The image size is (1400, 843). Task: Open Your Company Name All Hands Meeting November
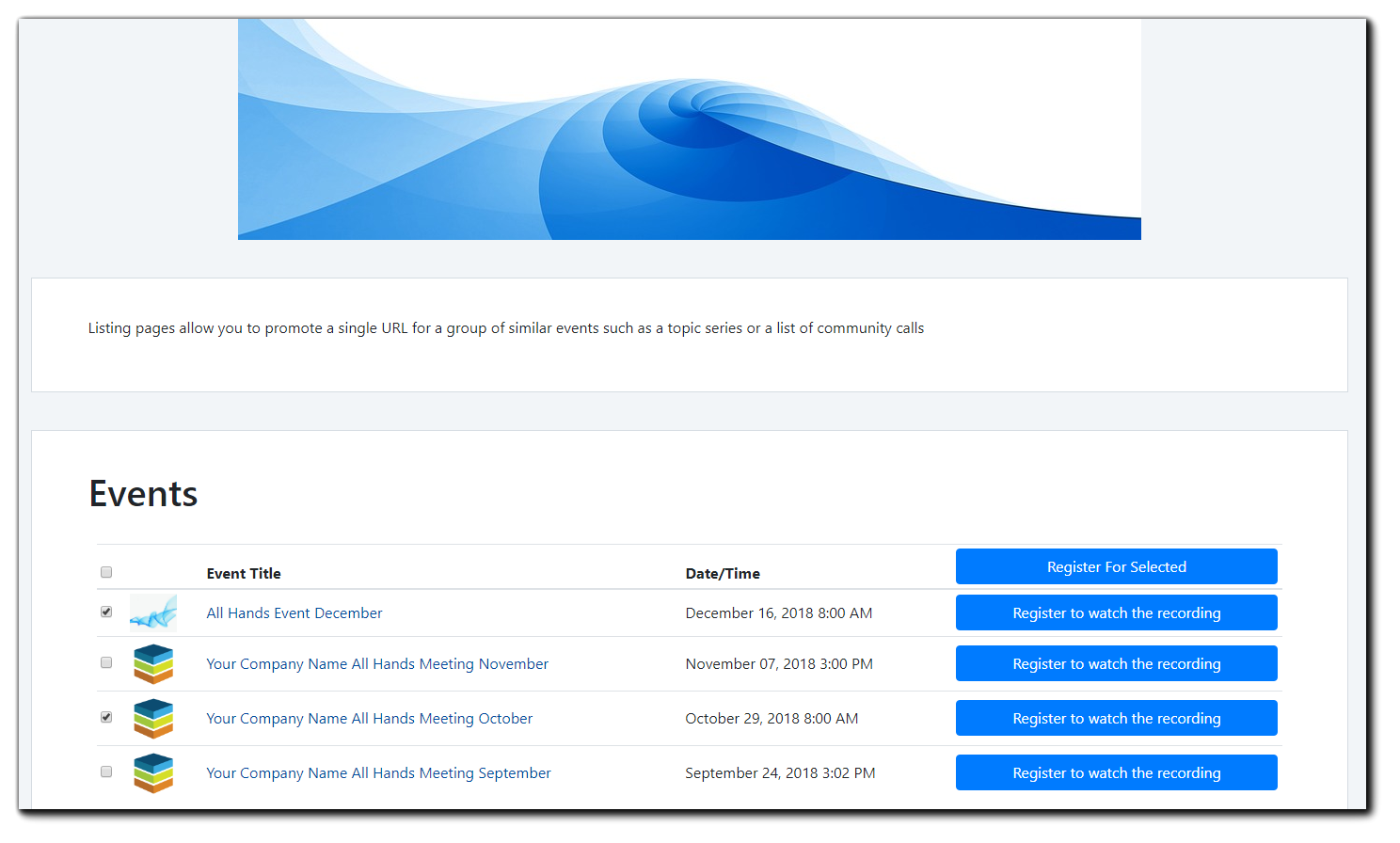[x=377, y=664]
